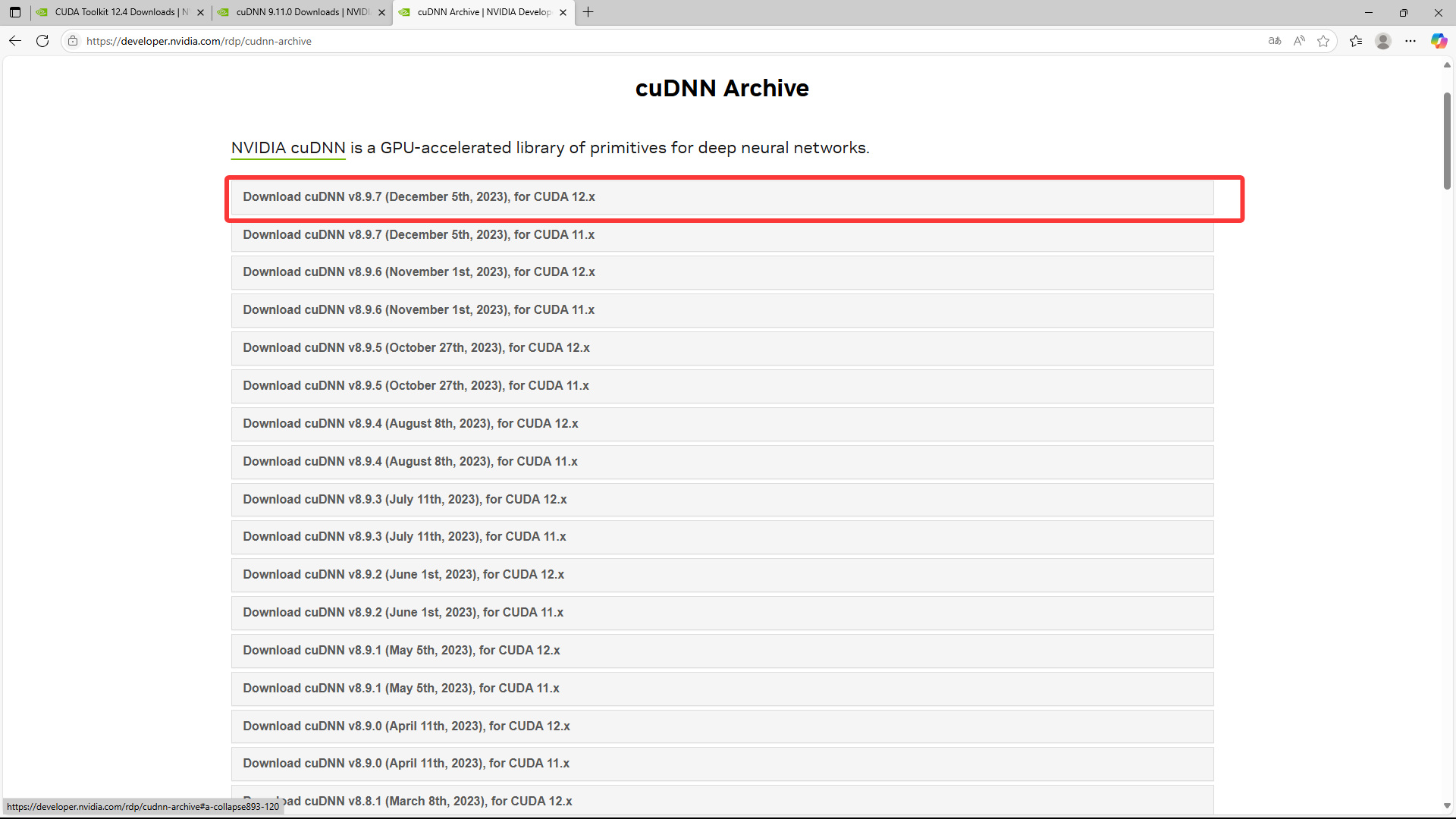Expand cuDNN v8.9.3 for CUDA 11.x
The height and width of the screenshot is (819, 1456).
point(722,537)
